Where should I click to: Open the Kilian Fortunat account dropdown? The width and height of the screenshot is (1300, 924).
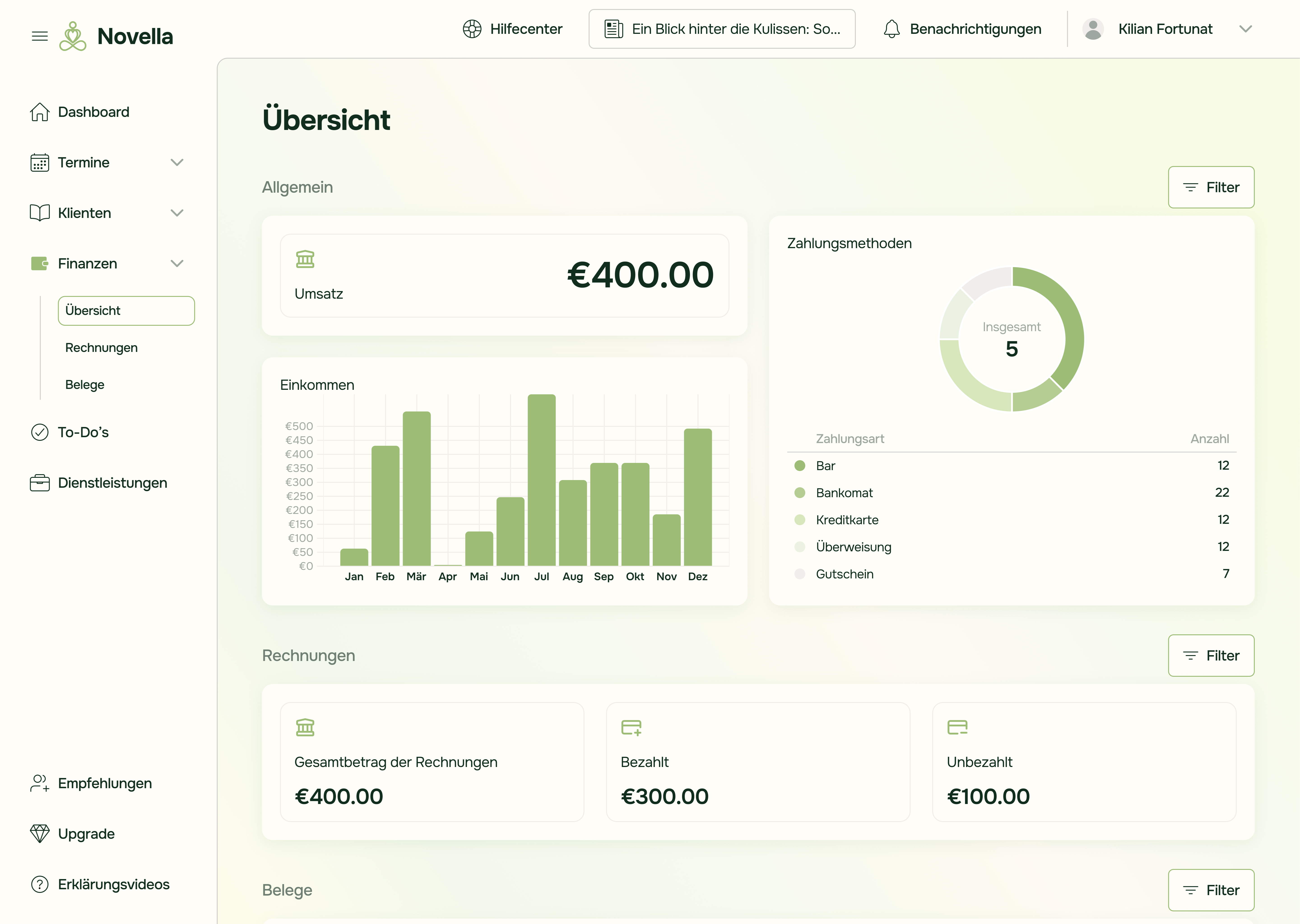click(x=1245, y=29)
